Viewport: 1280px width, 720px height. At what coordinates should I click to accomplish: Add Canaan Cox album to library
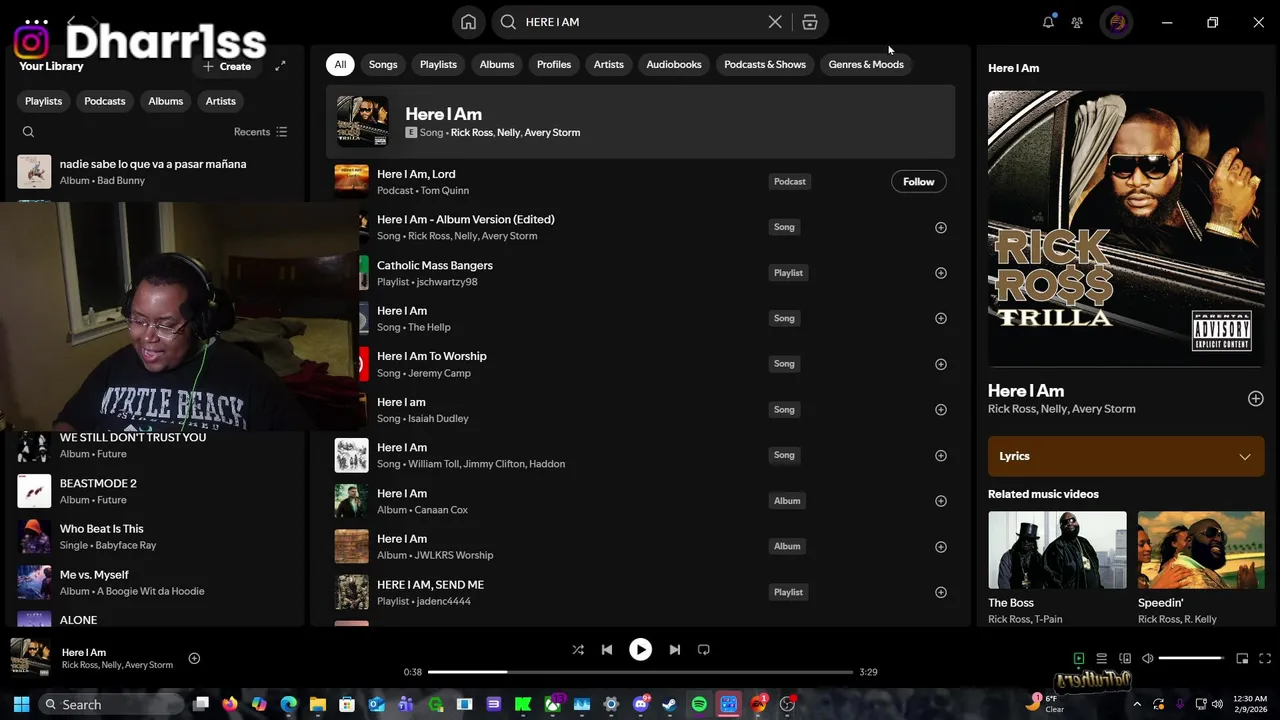940,501
